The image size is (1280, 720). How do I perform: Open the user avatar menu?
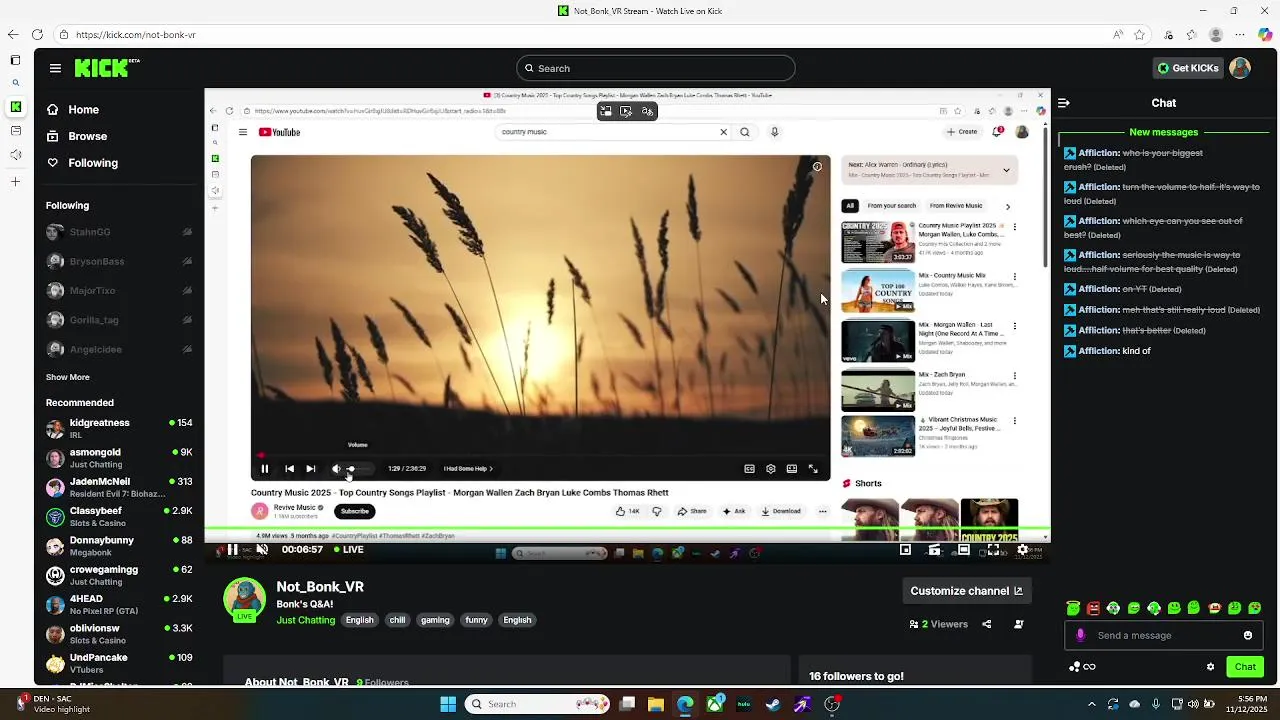click(x=1240, y=68)
